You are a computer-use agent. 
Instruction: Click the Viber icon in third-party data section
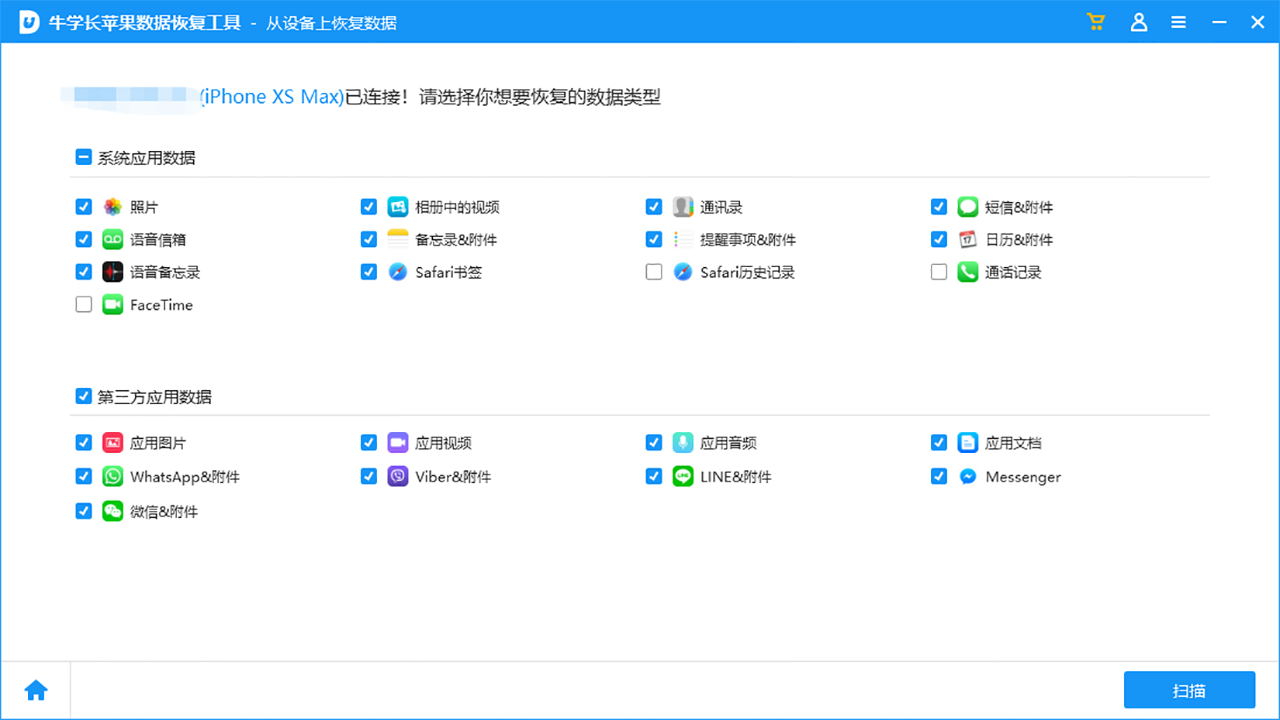coord(398,476)
